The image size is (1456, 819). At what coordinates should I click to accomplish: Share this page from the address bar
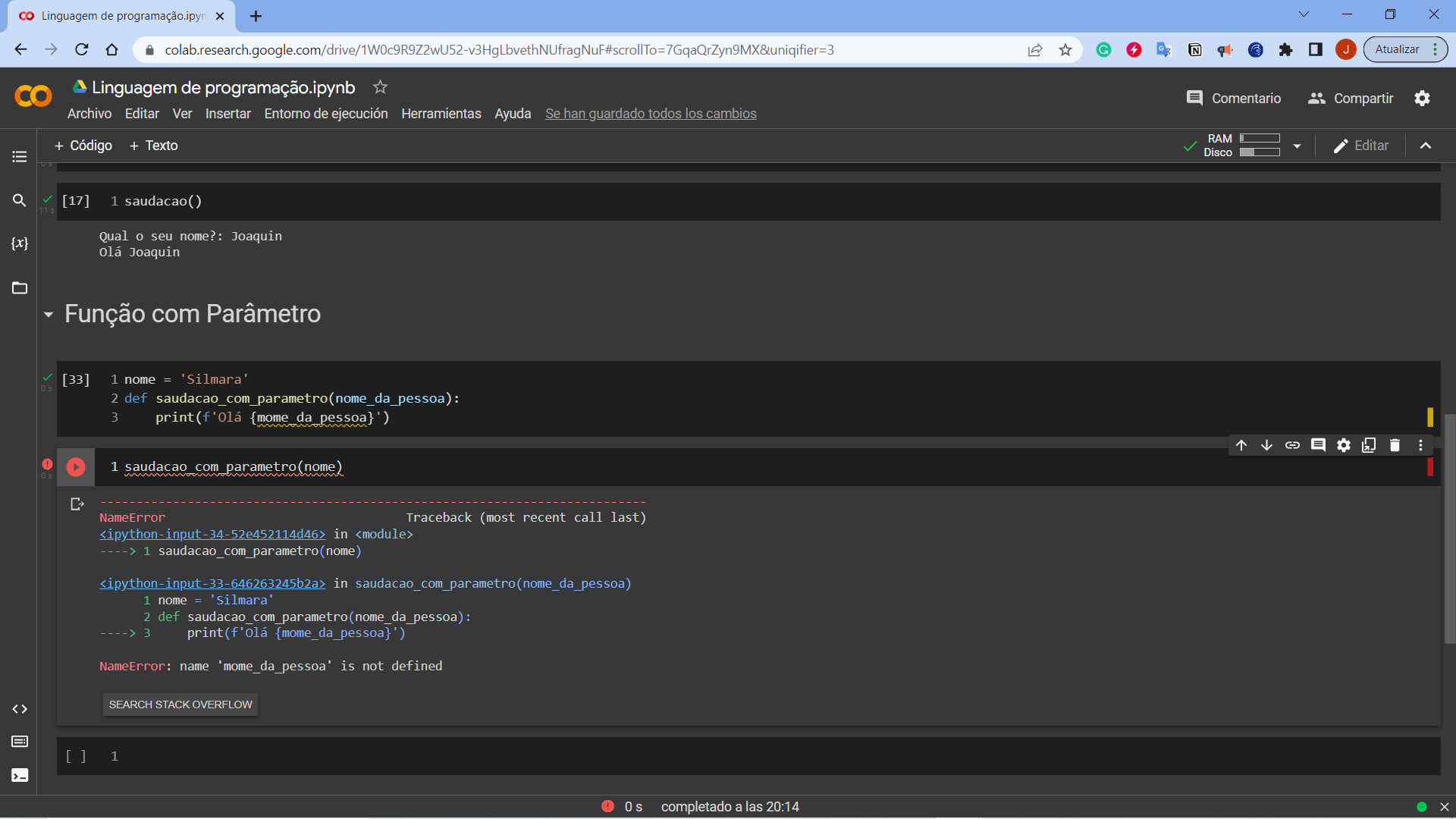[x=1035, y=50]
